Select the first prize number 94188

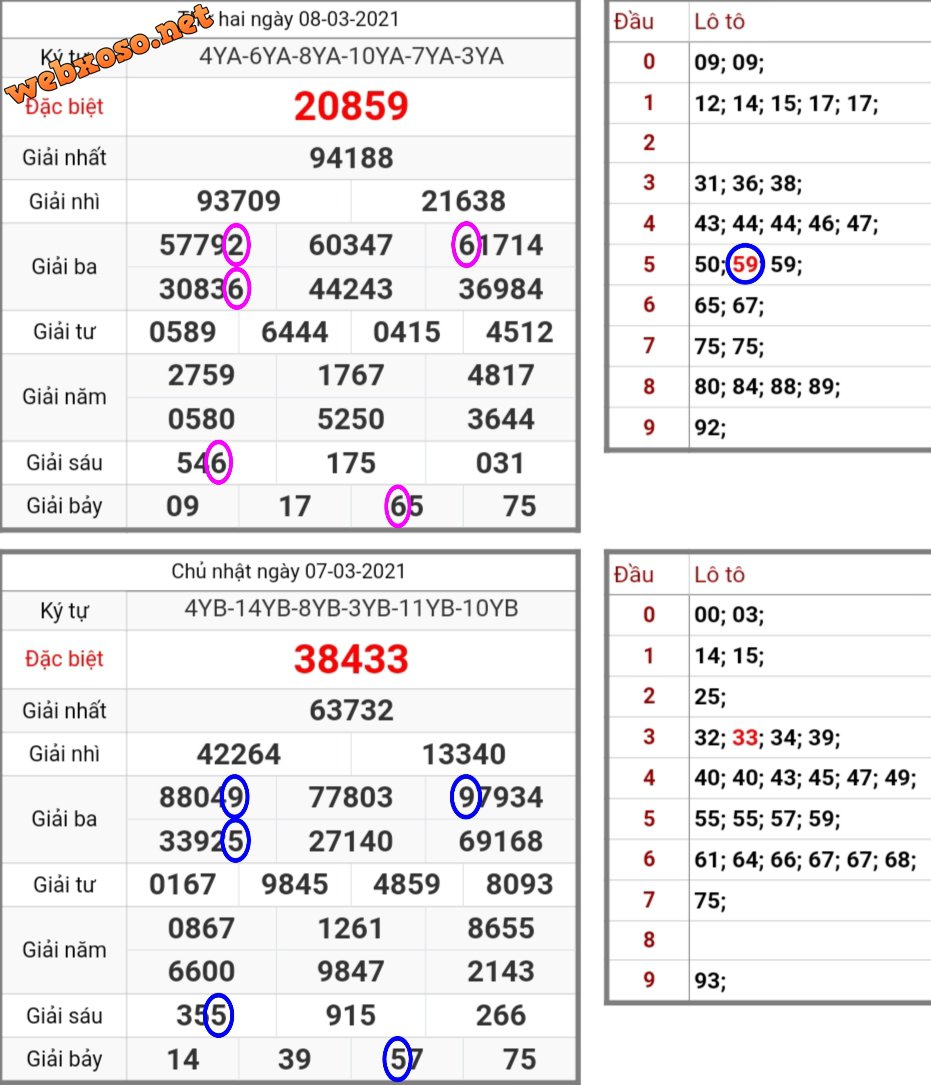tap(351, 158)
